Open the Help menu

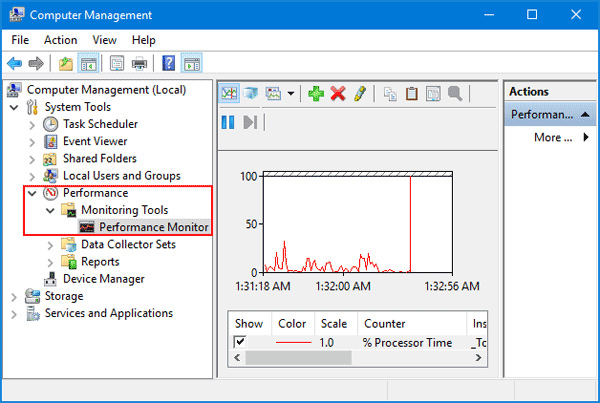[143, 40]
